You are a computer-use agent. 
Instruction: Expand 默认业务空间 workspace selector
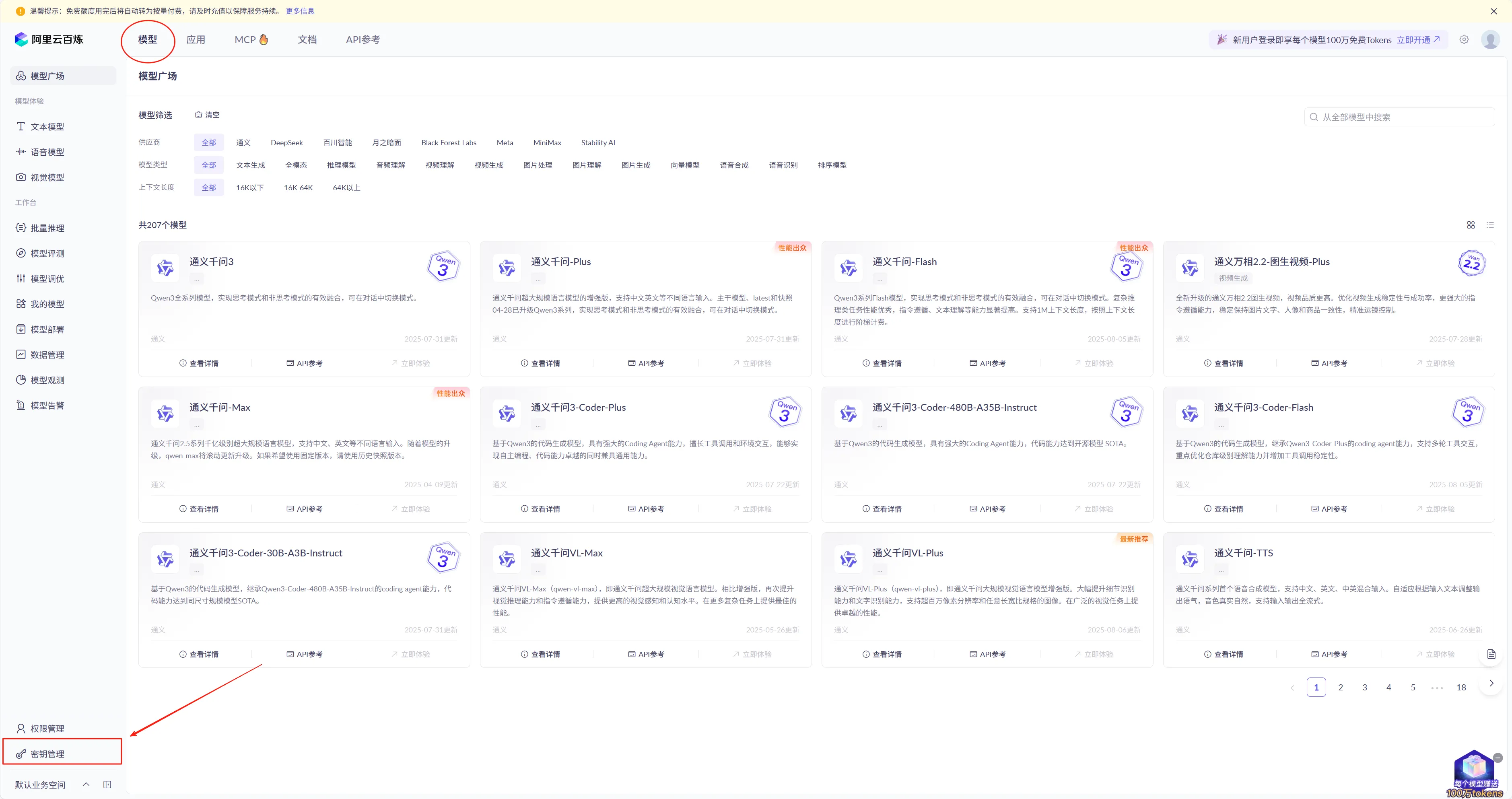point(86,785)
